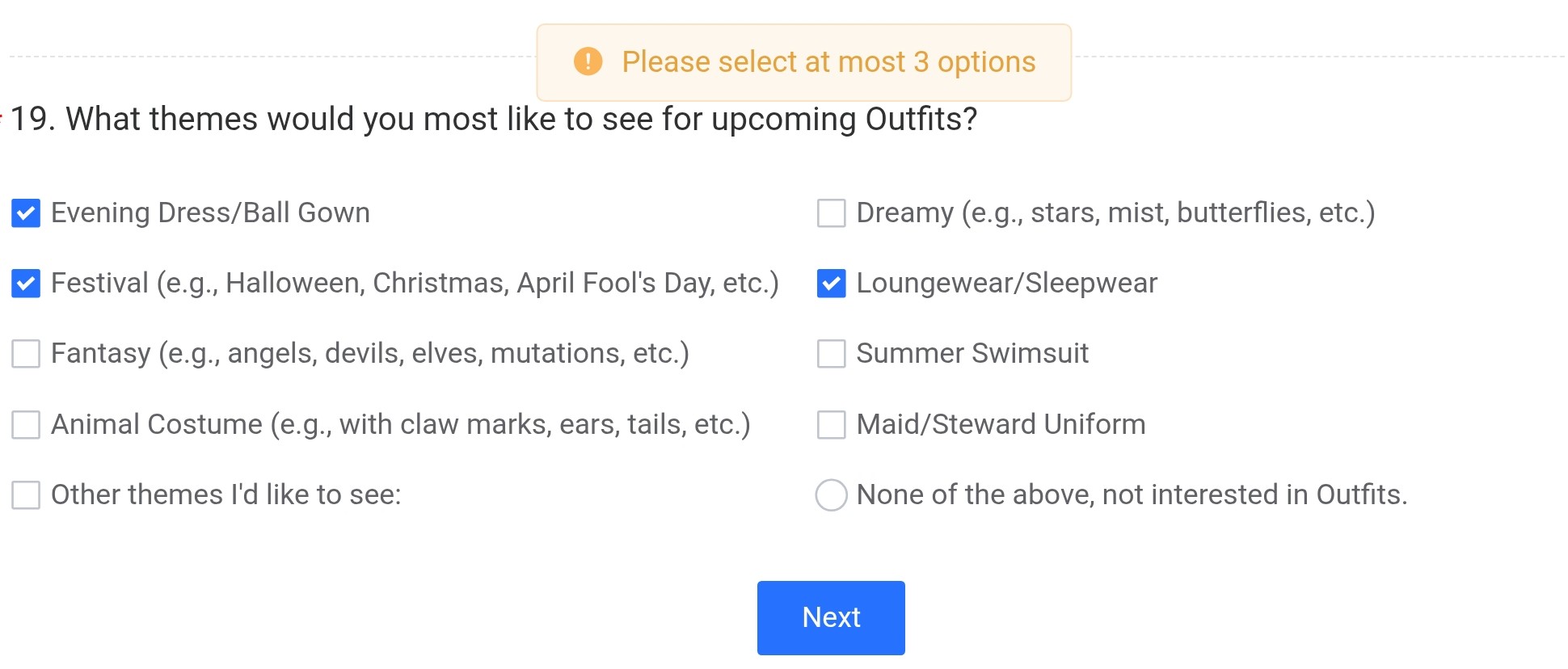Click the Dreamy stars mist butterflies label
This screenshot has height=669, width=1568.
coord(1115,212)
